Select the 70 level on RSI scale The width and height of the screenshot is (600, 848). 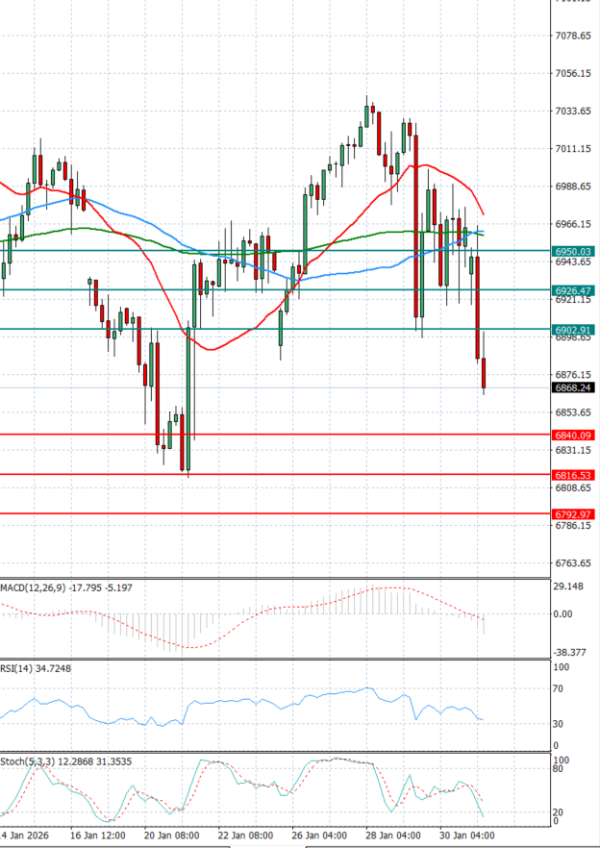pos(561,689)
